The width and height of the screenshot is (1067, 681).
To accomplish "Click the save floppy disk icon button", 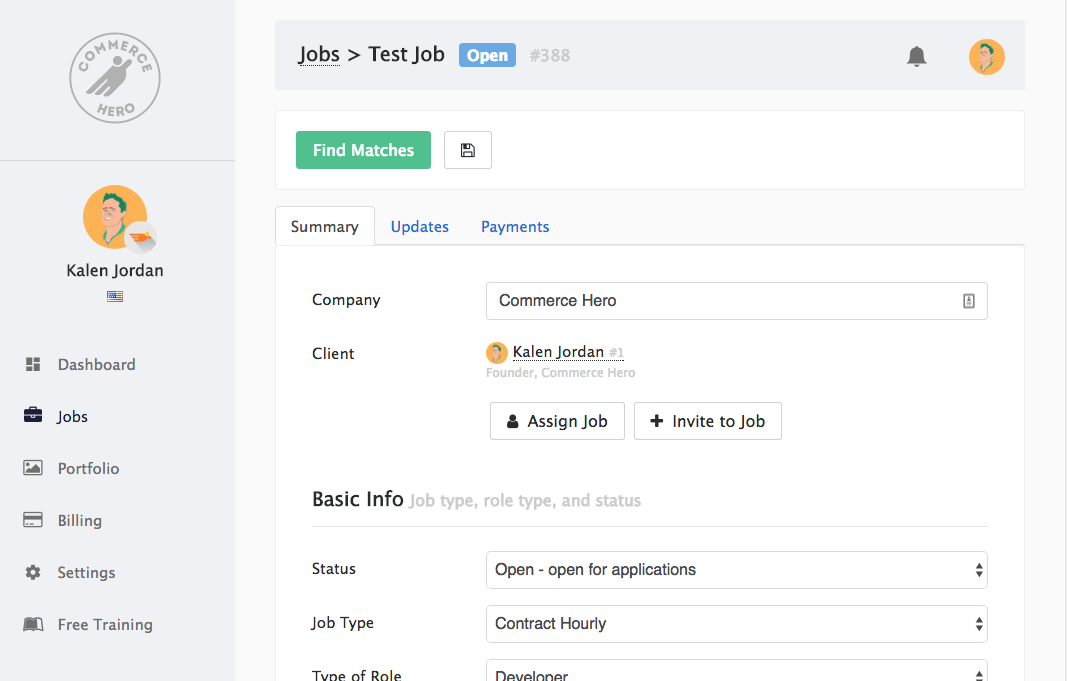I will (x=467, y=150).
